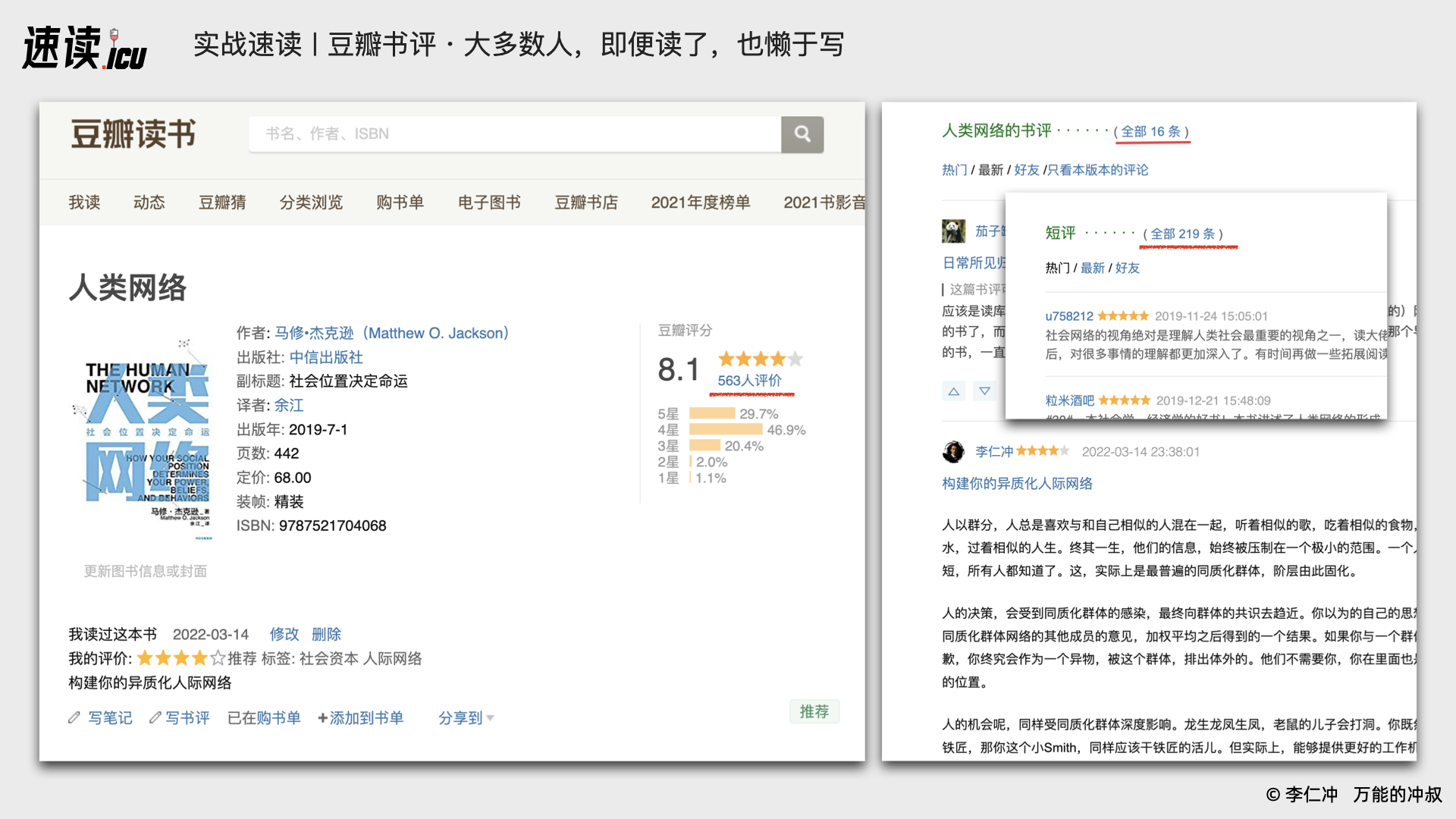
Task: Open translator link 余江
Action: pyautogui.click(x=289, y=405)
